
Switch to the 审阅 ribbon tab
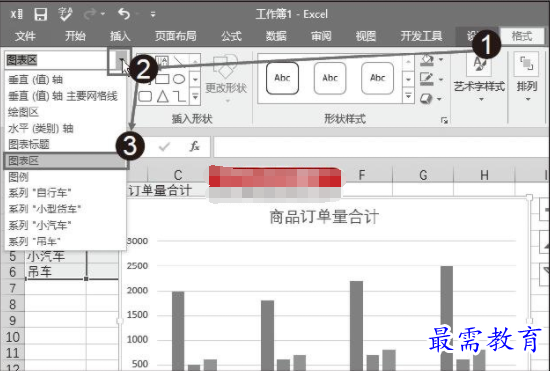click(x=321, y=36)
